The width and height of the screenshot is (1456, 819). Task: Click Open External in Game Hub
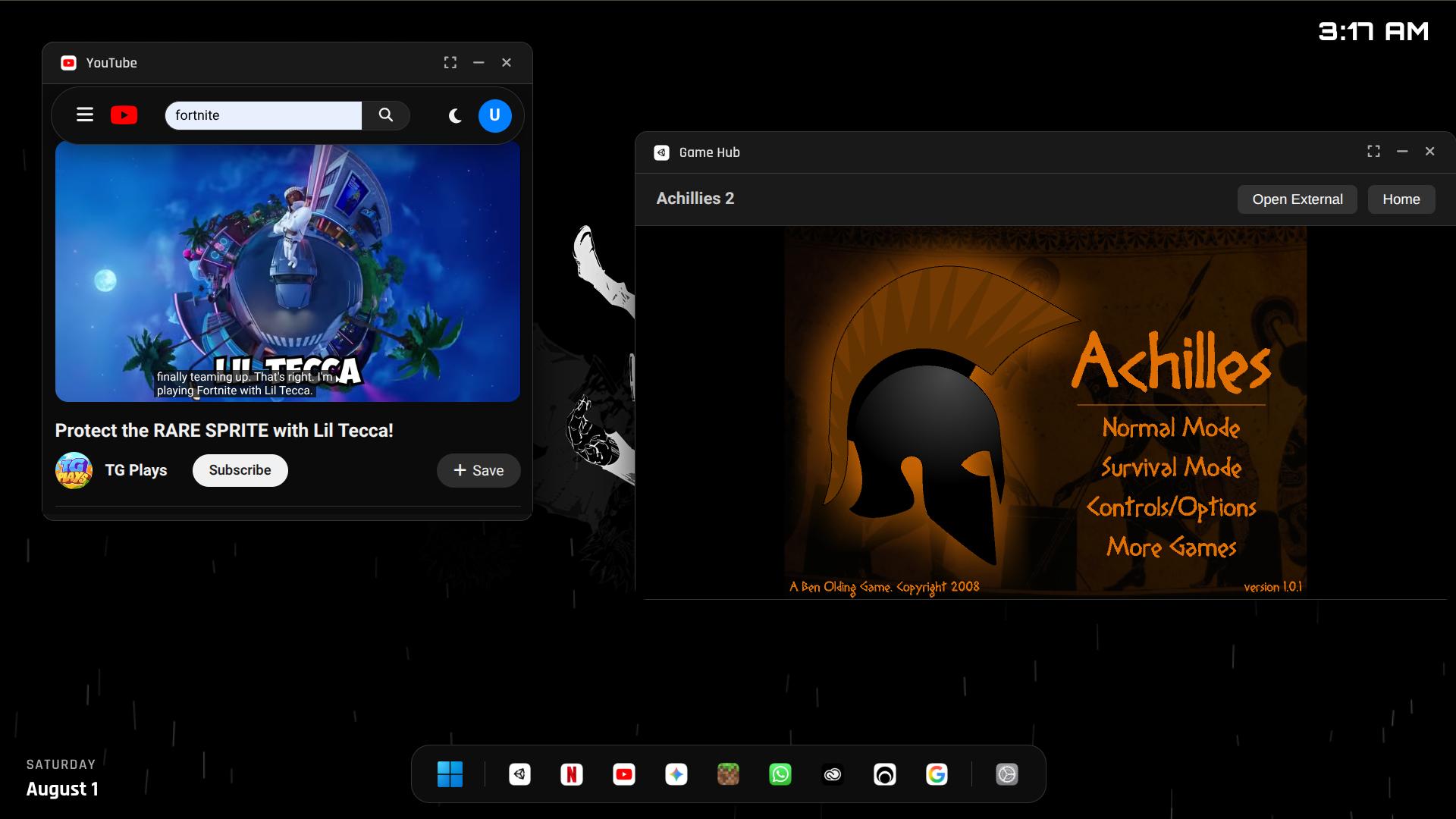coord(1298,199)
